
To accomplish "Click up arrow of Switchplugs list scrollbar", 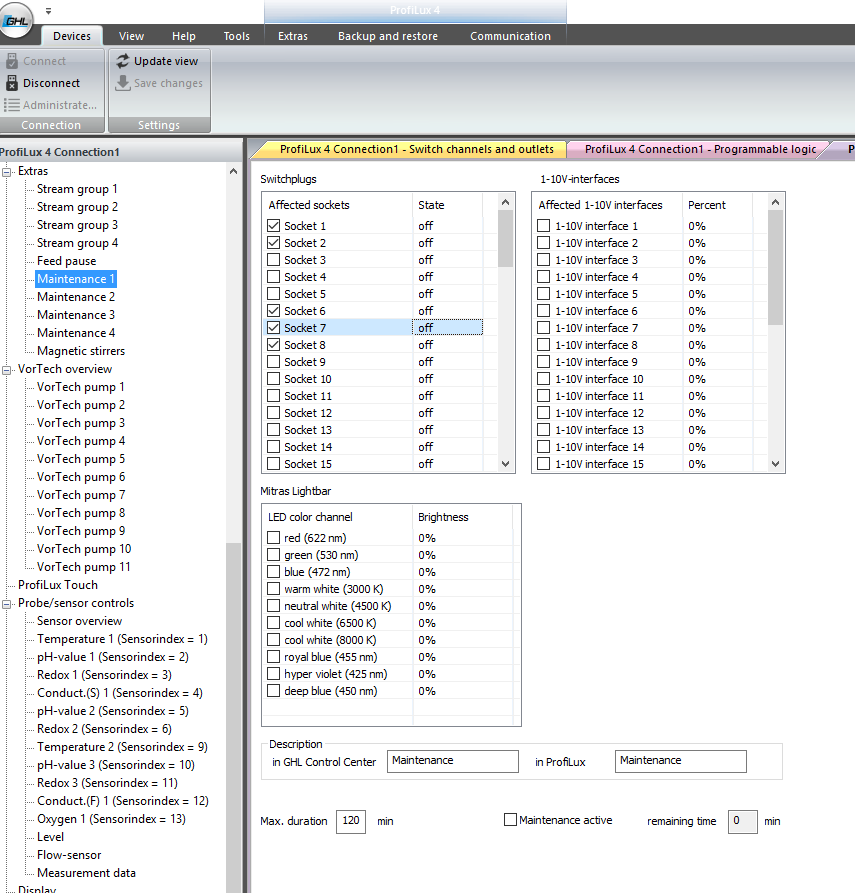I will (x=505, y=202).
